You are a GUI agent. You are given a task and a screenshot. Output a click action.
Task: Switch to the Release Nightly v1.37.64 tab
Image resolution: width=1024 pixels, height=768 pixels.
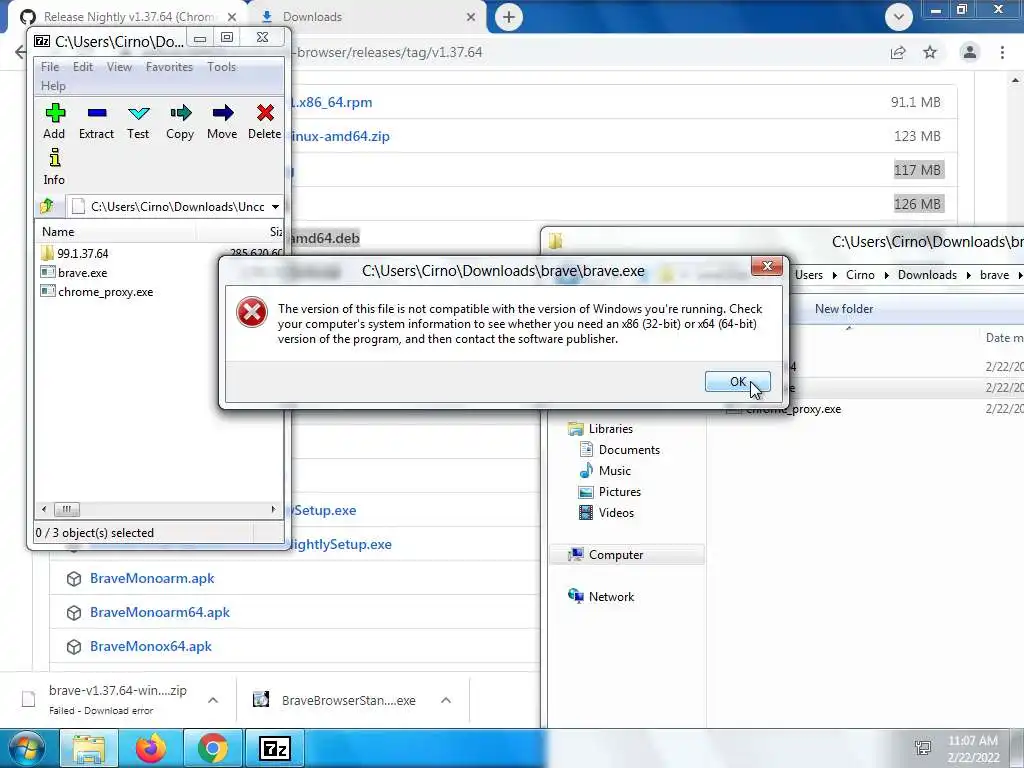pyautogui.click(x=127, y=16)
